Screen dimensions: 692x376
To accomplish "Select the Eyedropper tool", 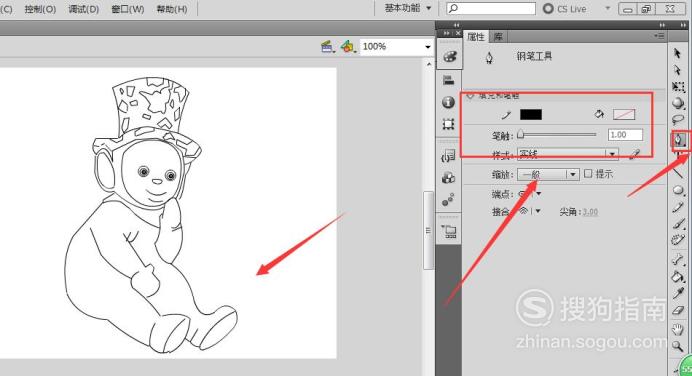I will click(678, 293).
